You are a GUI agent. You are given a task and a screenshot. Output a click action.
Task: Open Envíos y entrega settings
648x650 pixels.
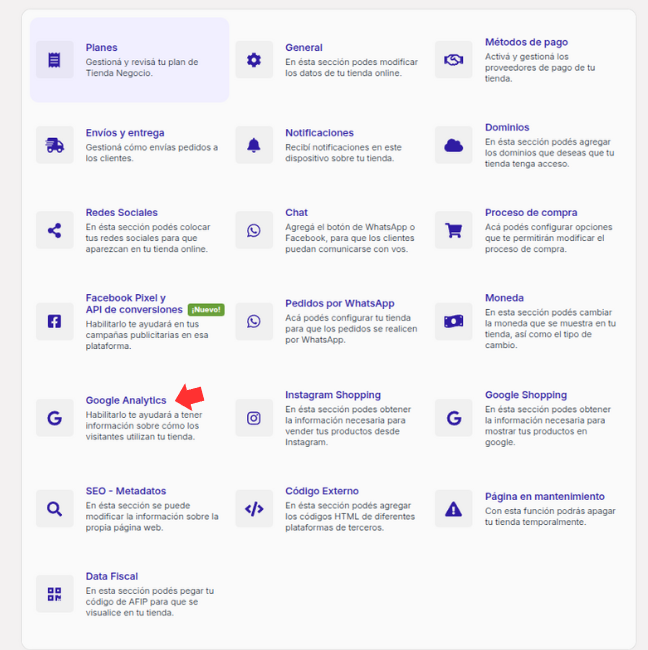point(125,133)
